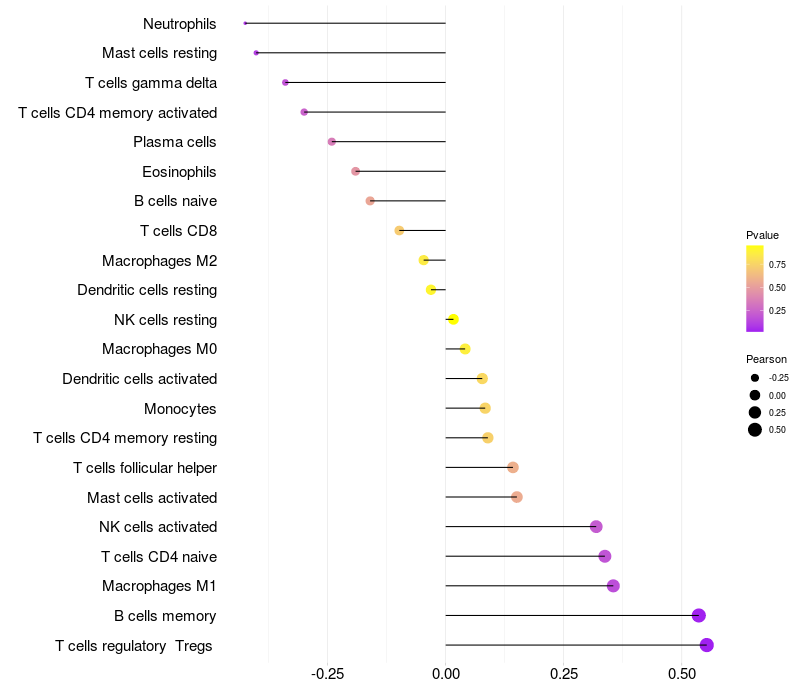800x700 pixels.
Task: Click the B cells memory dot
Action: point(699,615)
